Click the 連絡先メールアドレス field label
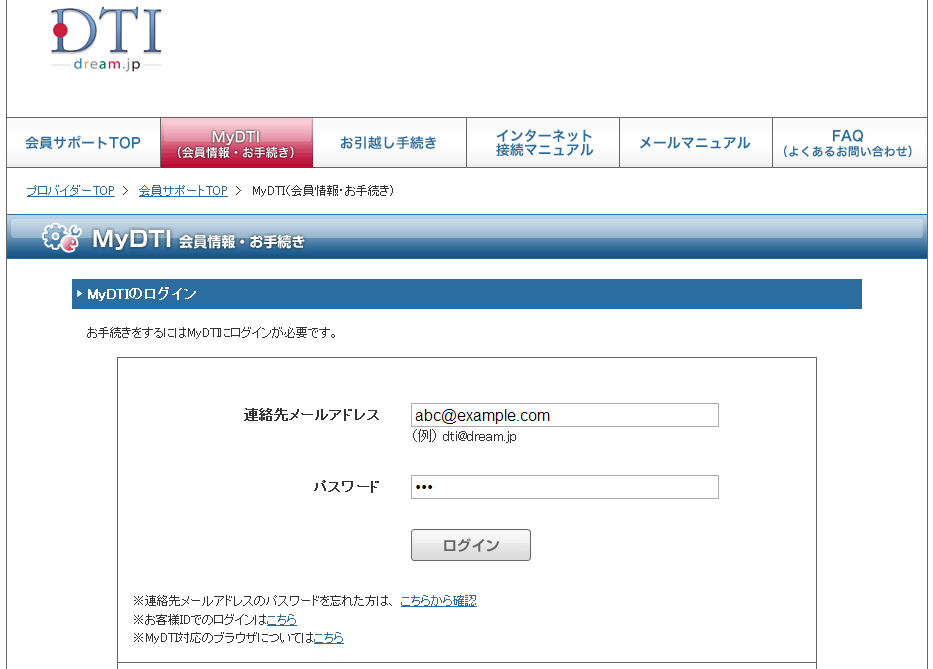The width and height of the screenshot is (933, 669). point(311,415)
